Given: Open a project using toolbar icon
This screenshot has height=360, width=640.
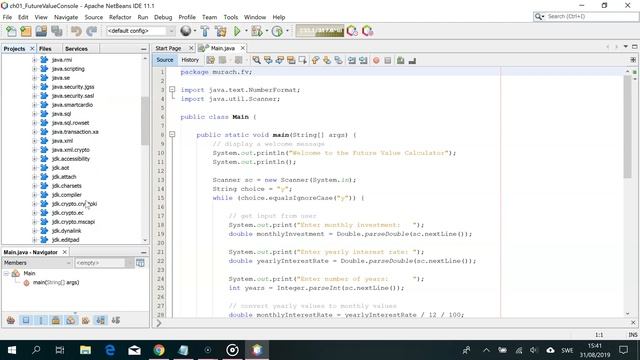Looking at the screenshot, I should tap(41, 31).
